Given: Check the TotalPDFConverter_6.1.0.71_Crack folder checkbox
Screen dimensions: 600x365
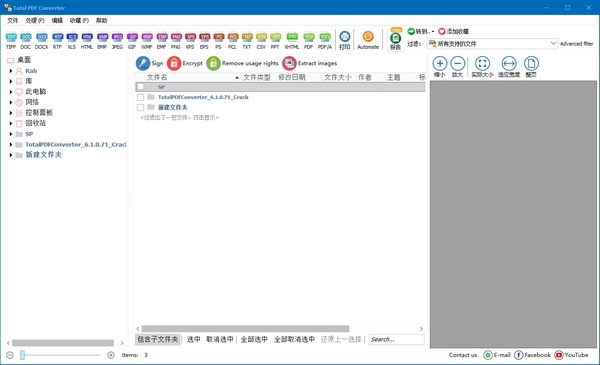Looking at the screenshot, I should coord(140,97).
